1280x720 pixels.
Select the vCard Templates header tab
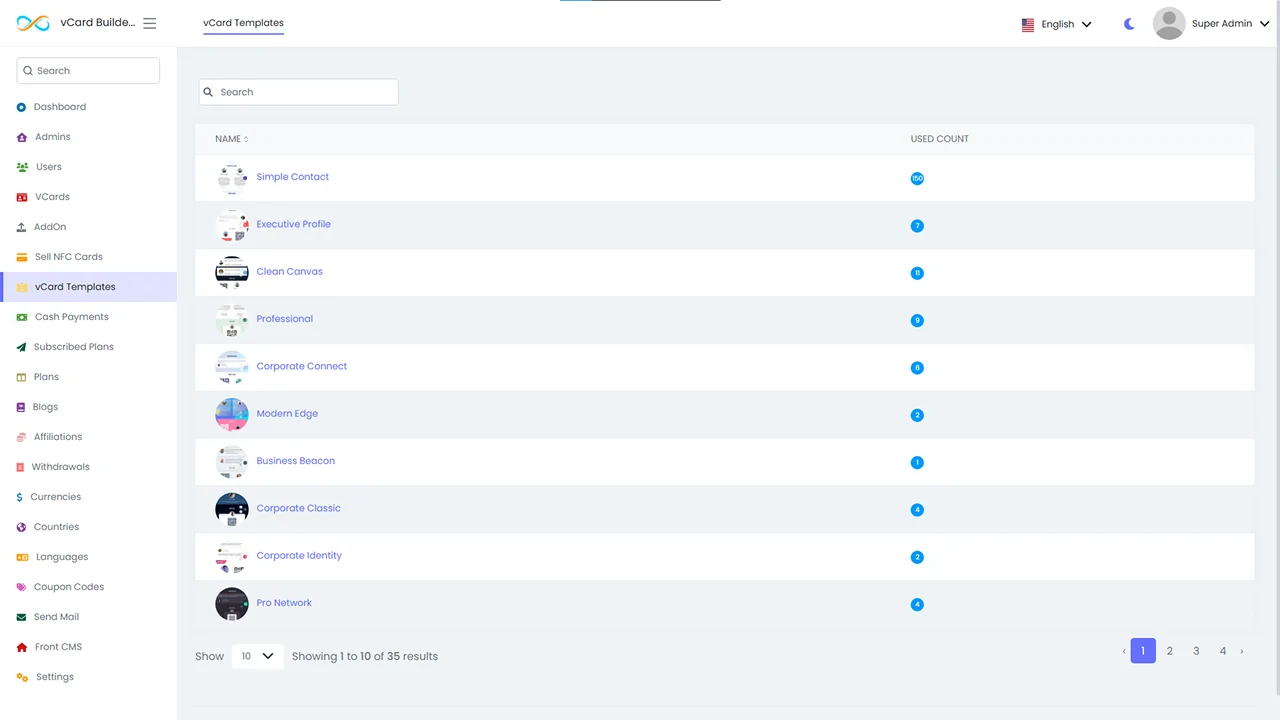point(243,23)
